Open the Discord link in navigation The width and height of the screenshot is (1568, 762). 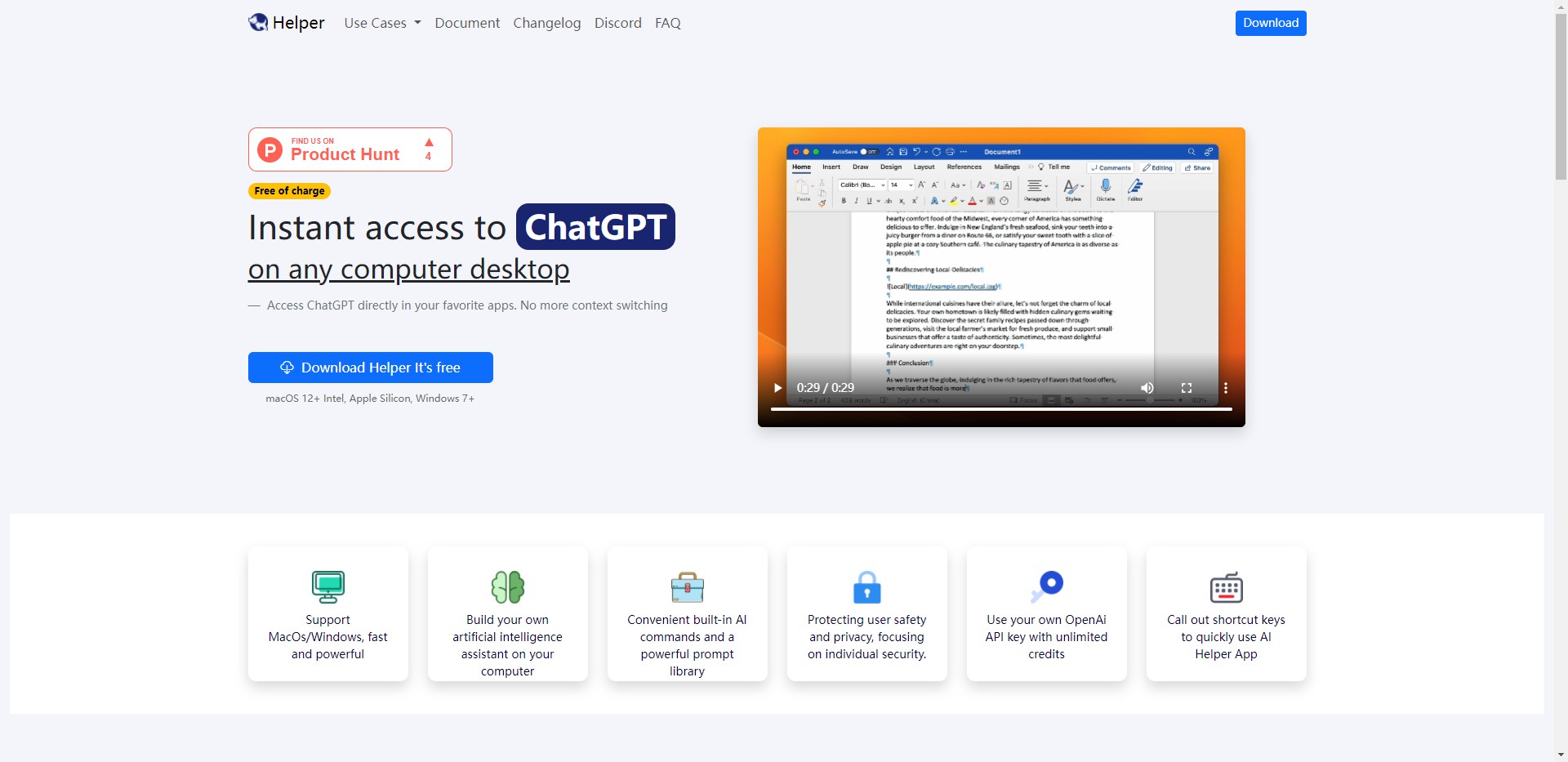(x=617, y=23)
